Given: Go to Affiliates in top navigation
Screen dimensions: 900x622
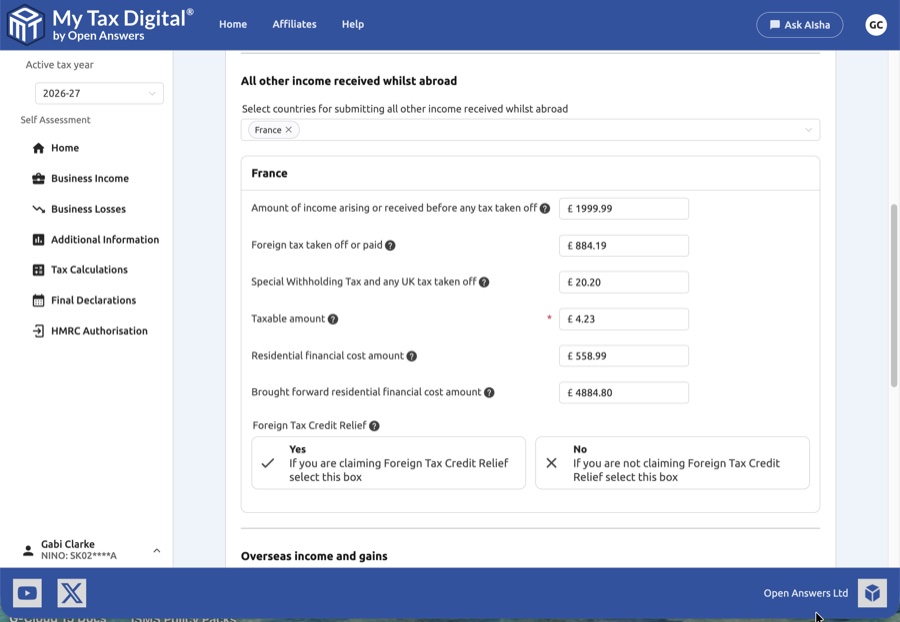Looking at the screenshot, I should [x=294, y=25].
